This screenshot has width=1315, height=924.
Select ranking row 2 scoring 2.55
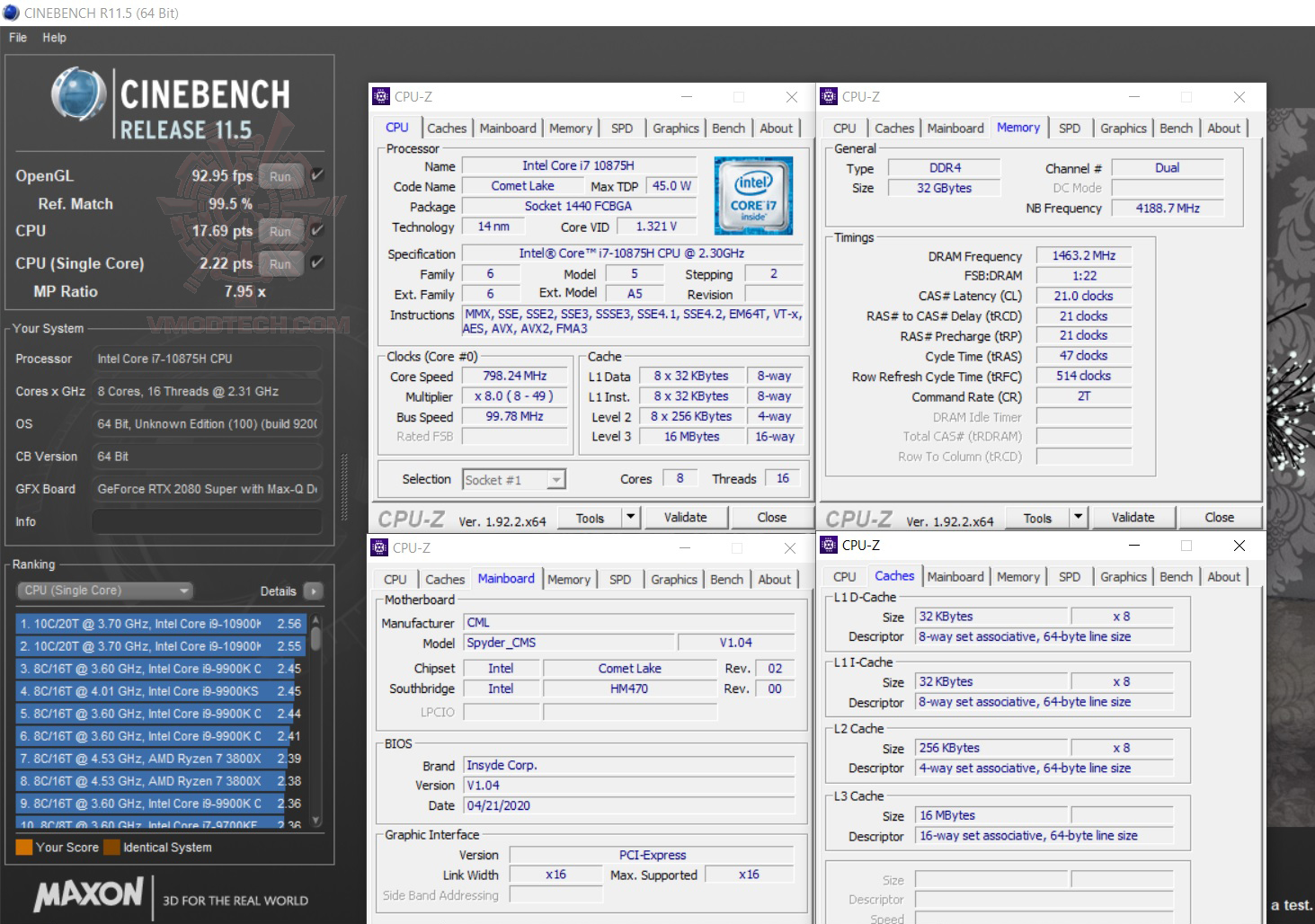click(x=161, y=645)
